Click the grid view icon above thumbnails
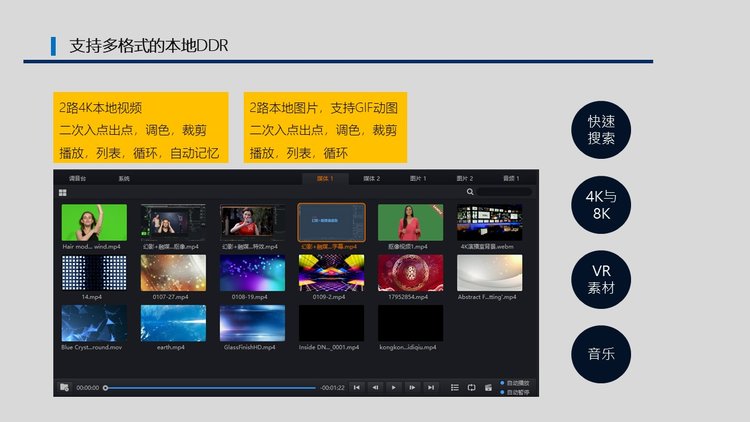The height and width of the screenshot is (422, 750). [62, 191]
